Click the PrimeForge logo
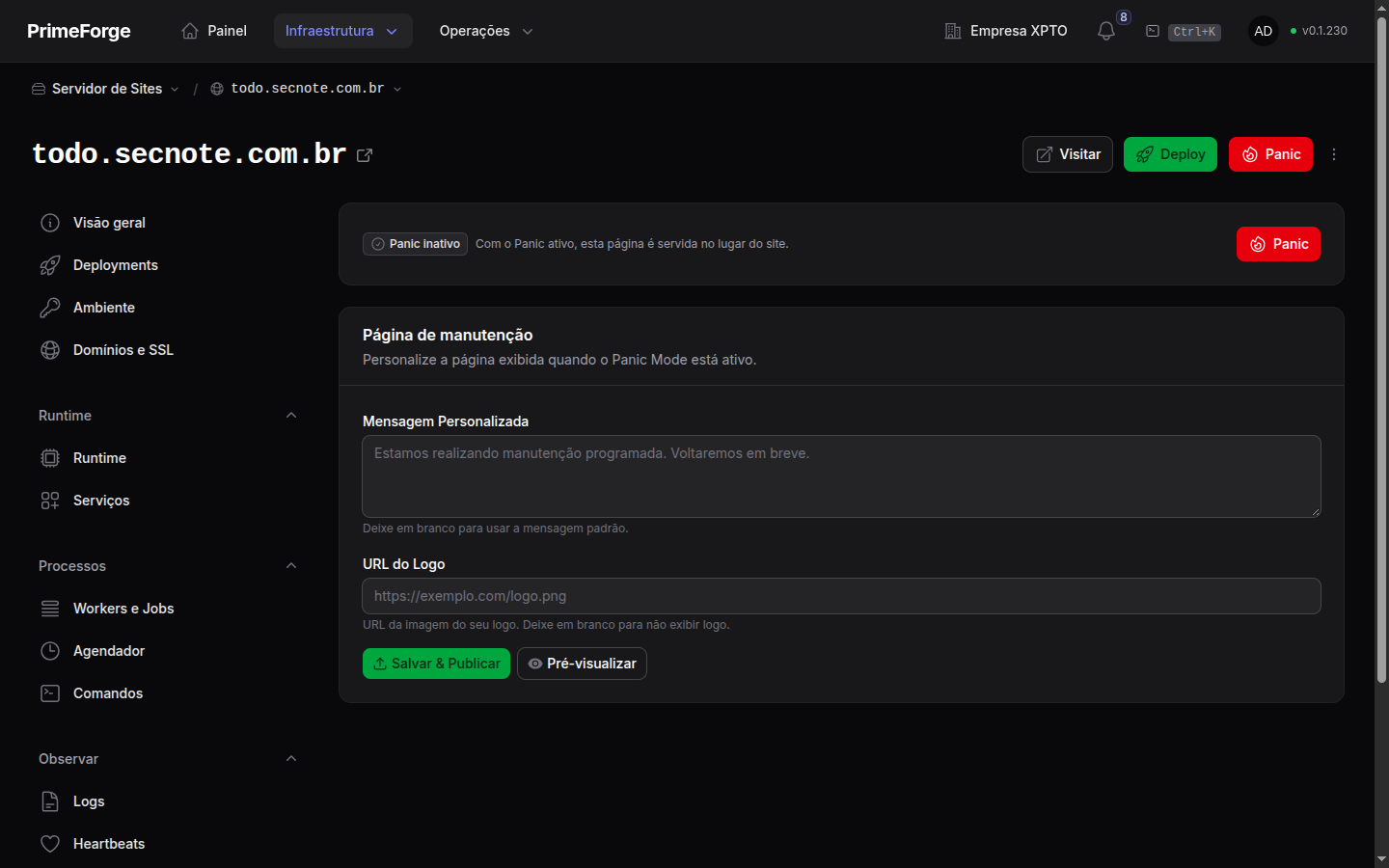Image resolution: width=1389 pixels, height=868 pixels. click(79, 31)
